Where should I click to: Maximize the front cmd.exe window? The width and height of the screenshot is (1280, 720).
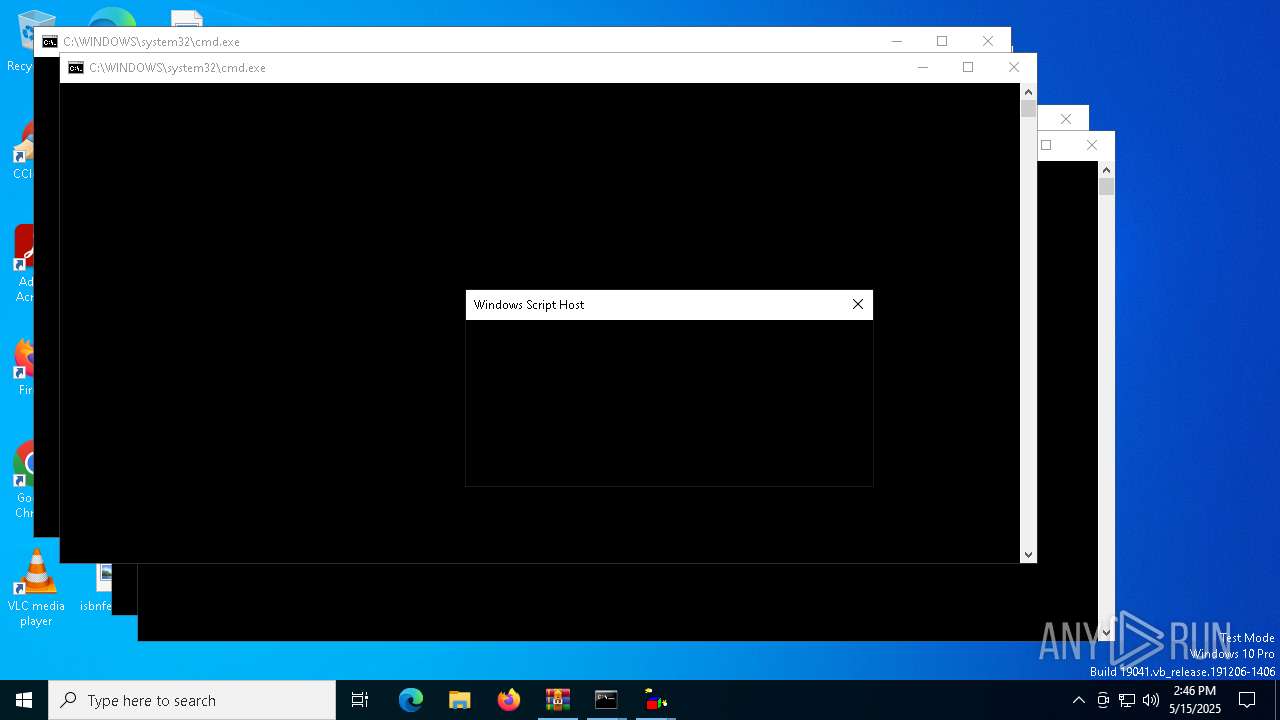968,67
